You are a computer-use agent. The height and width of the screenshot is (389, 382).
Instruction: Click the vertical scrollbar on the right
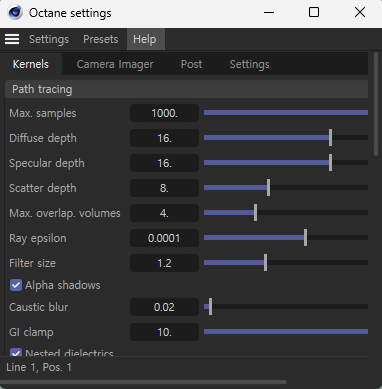(x=376, y=103)
